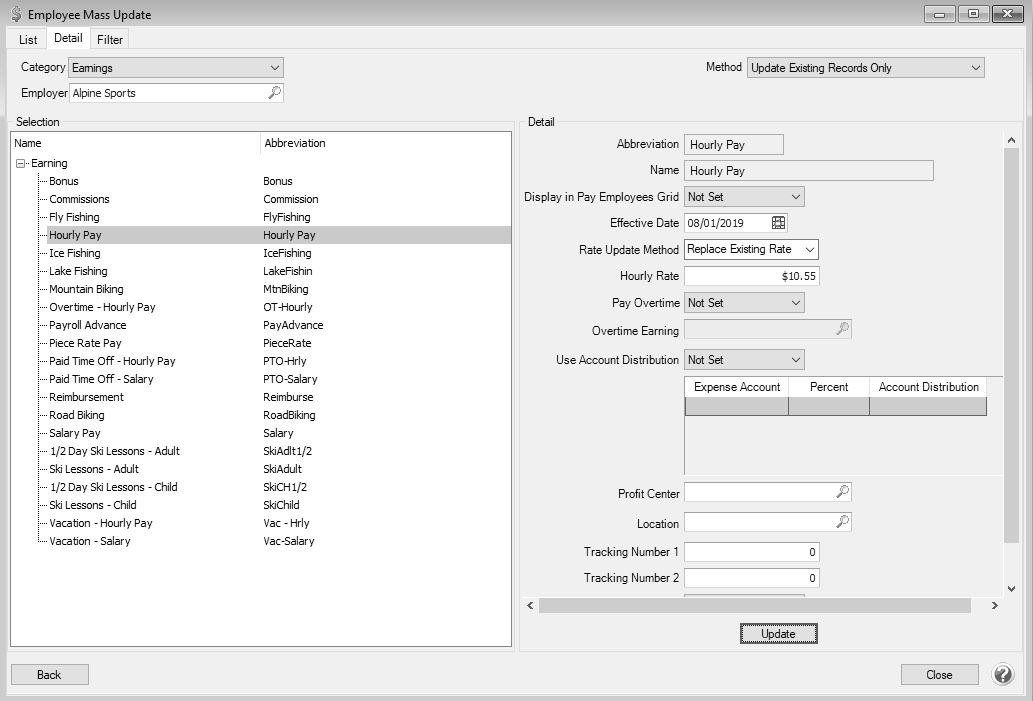This screenshot has width=1033, height=701.
Task: Click the detail Abbreviation field
Action: click(734, 144)
